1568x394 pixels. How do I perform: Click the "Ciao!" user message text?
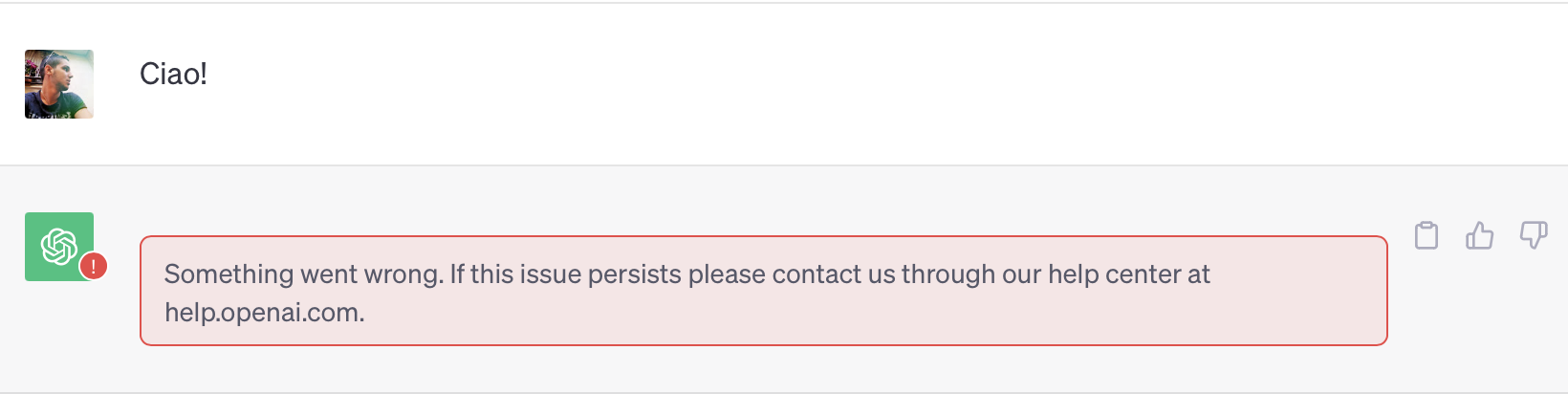pyautogui.click(x=173, y=75)
